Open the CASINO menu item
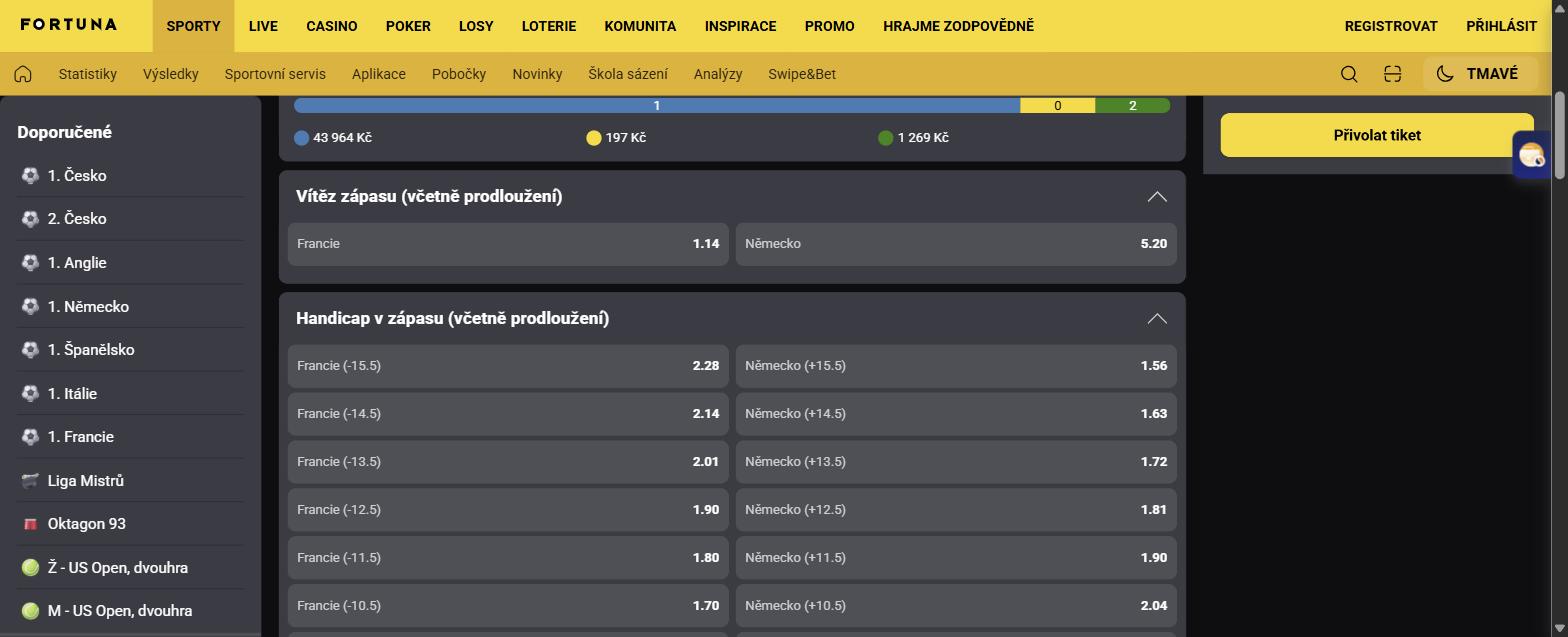This screenshot has height=637, width=1568. [x=332, y=26]
